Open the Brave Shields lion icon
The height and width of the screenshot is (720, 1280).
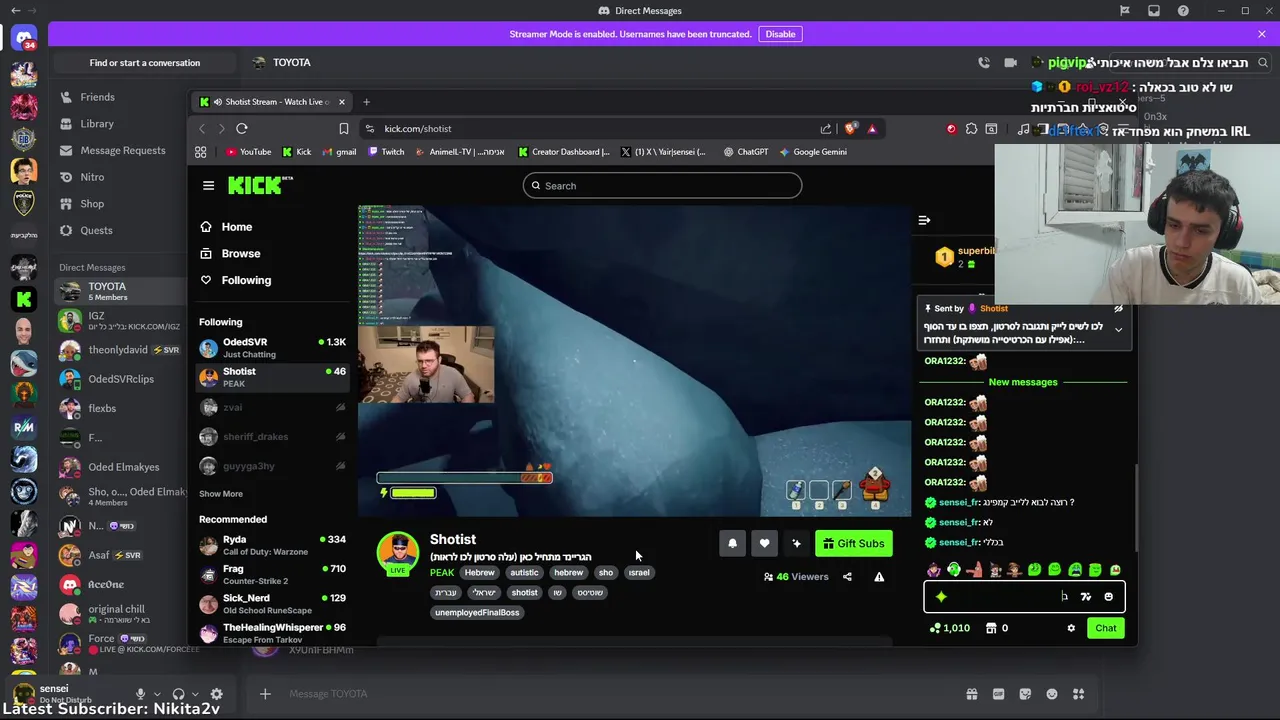click(850, 128)
